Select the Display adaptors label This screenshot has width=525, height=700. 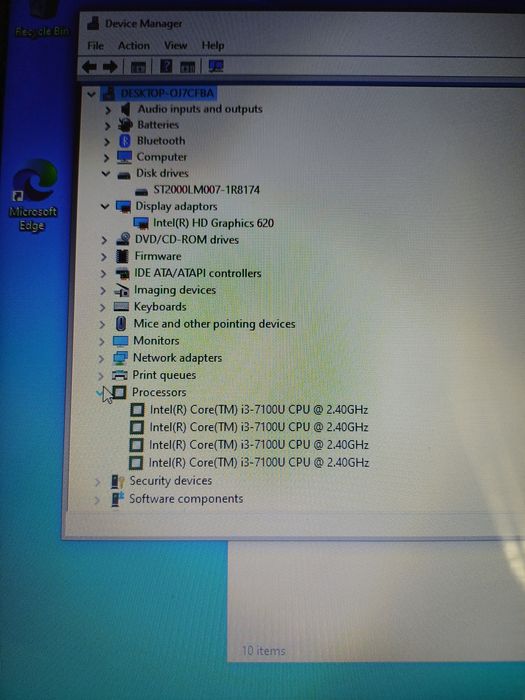(x=176, y=206)
